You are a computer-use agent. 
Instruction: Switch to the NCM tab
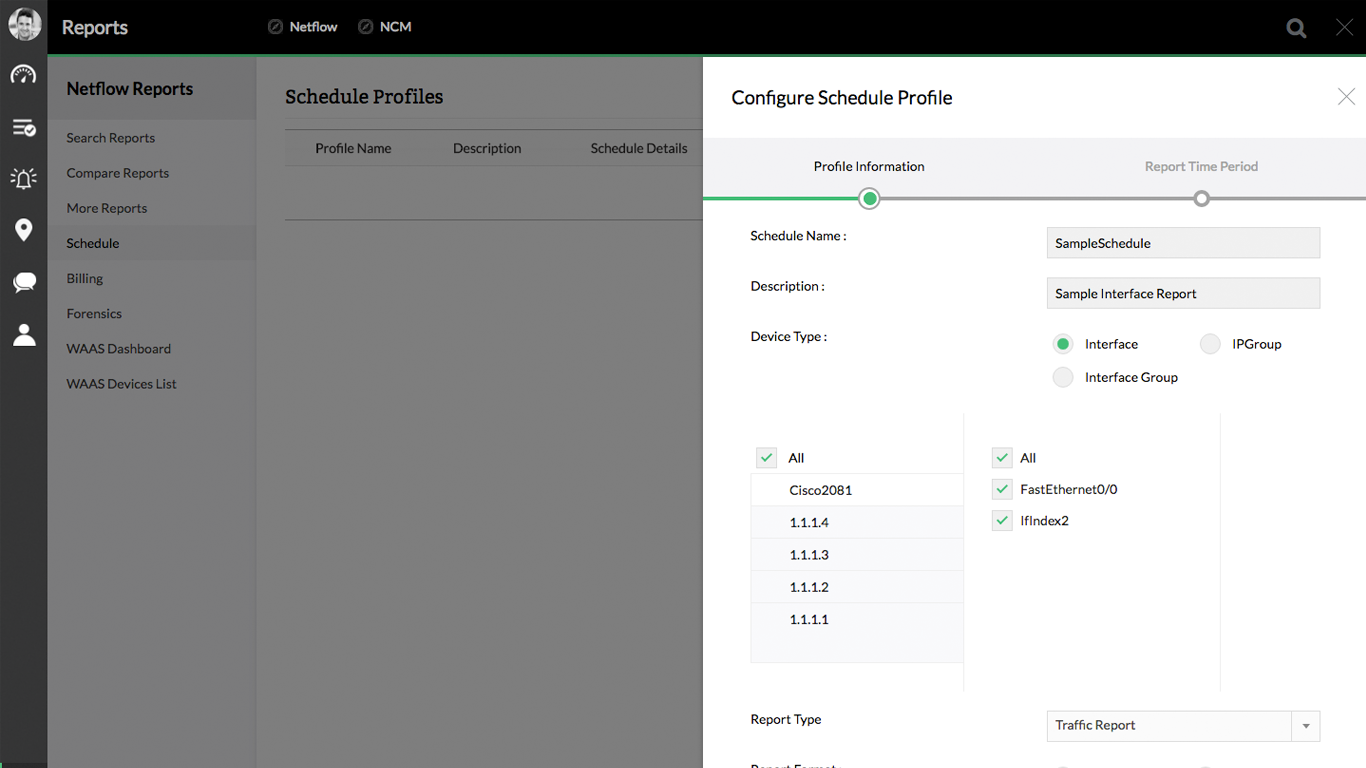click(385, 27)
